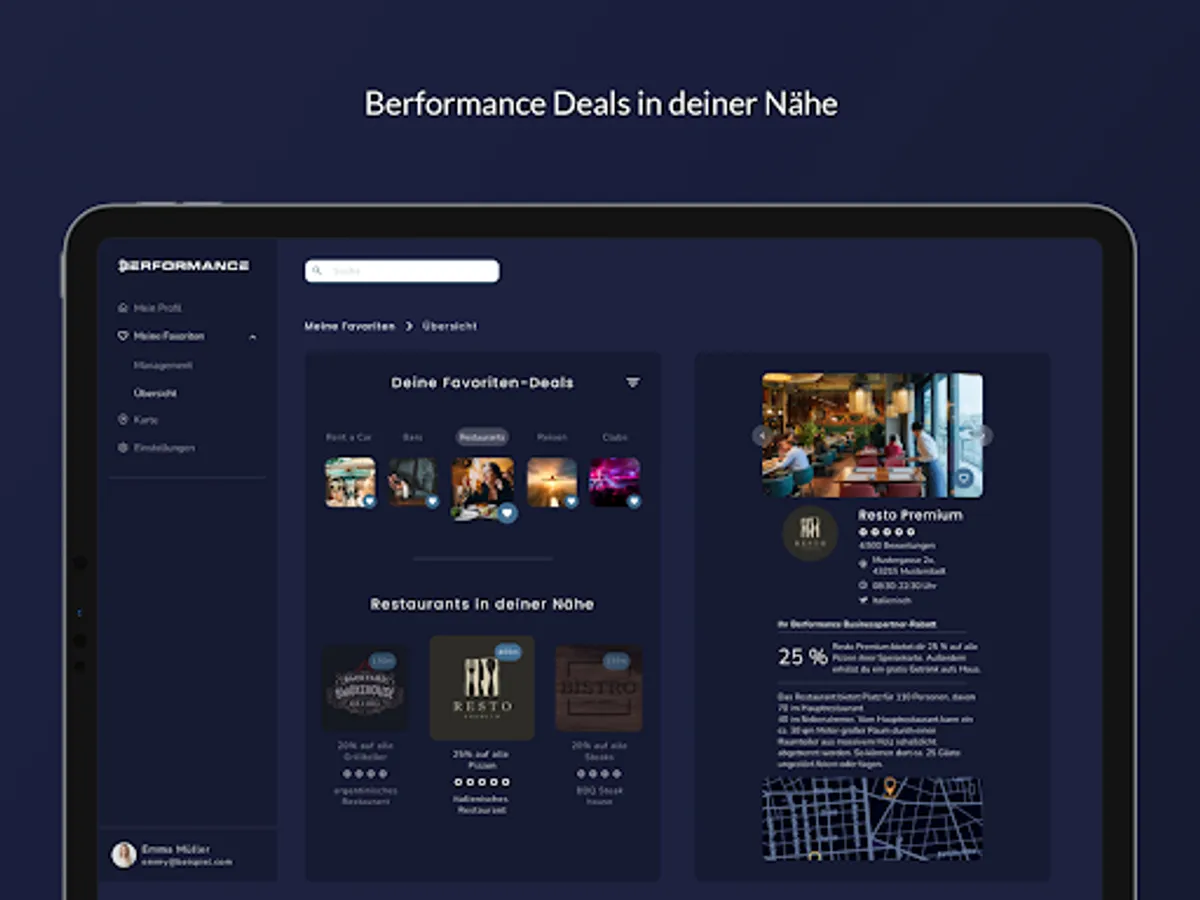Click the address location pin icon
The width and height of the screenshot is (1200, 900).
coord(864,563)
